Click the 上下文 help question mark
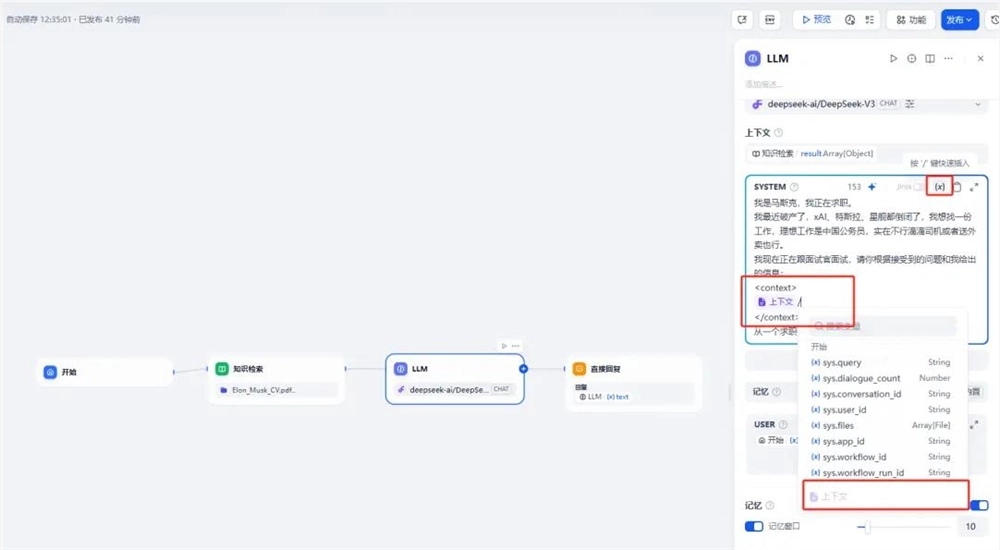Viewport: 1000px width, 550px height. click(778, 133)
